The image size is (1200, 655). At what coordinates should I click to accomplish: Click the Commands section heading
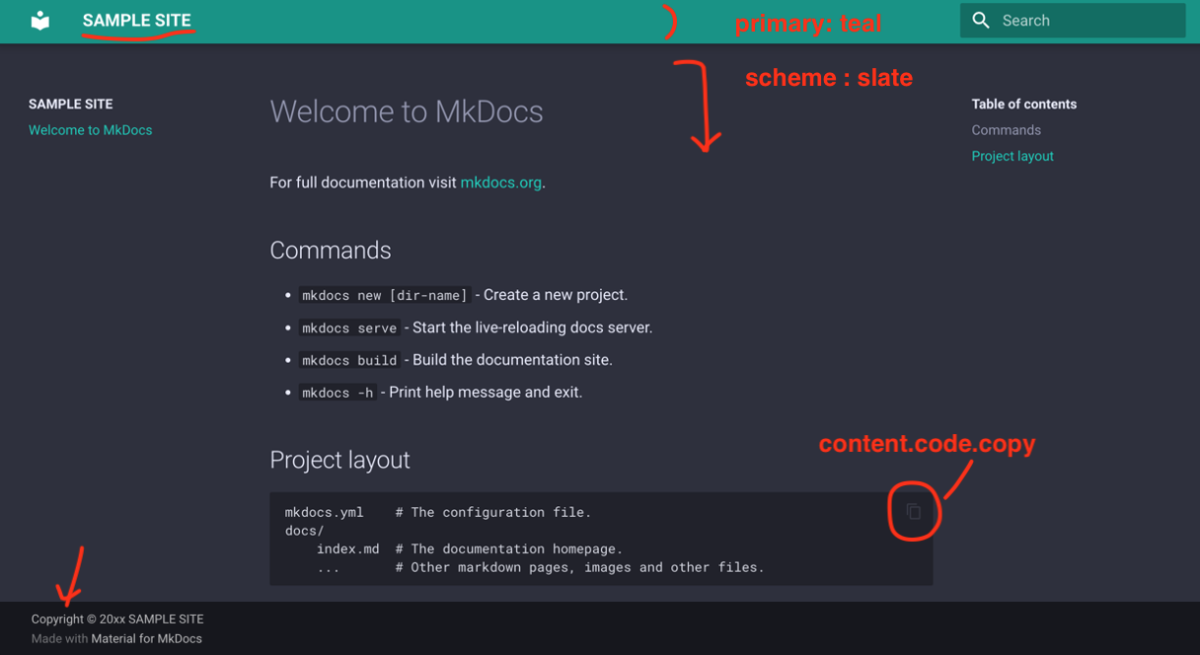click(330, 250)
